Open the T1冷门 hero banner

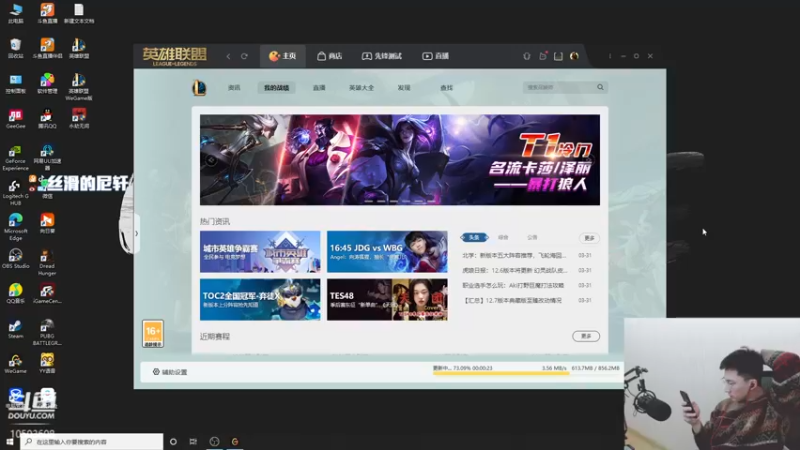tap(400, 160)
